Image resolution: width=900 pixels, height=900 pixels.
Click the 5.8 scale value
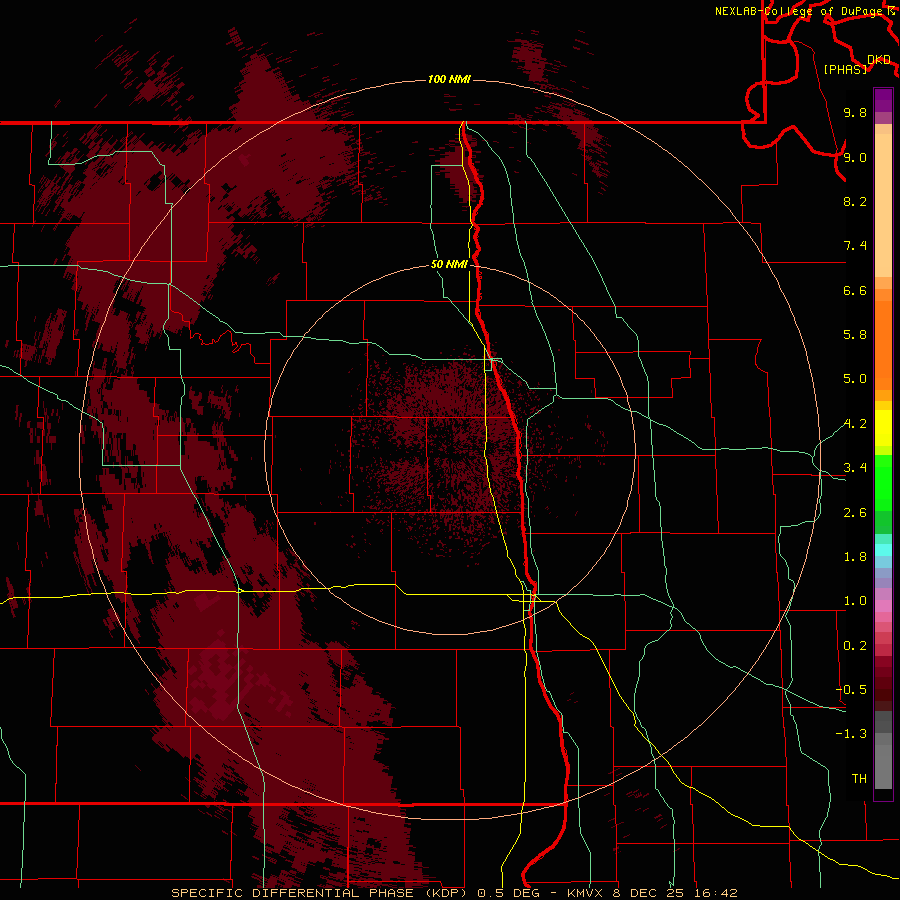click(x=855, y=335)
